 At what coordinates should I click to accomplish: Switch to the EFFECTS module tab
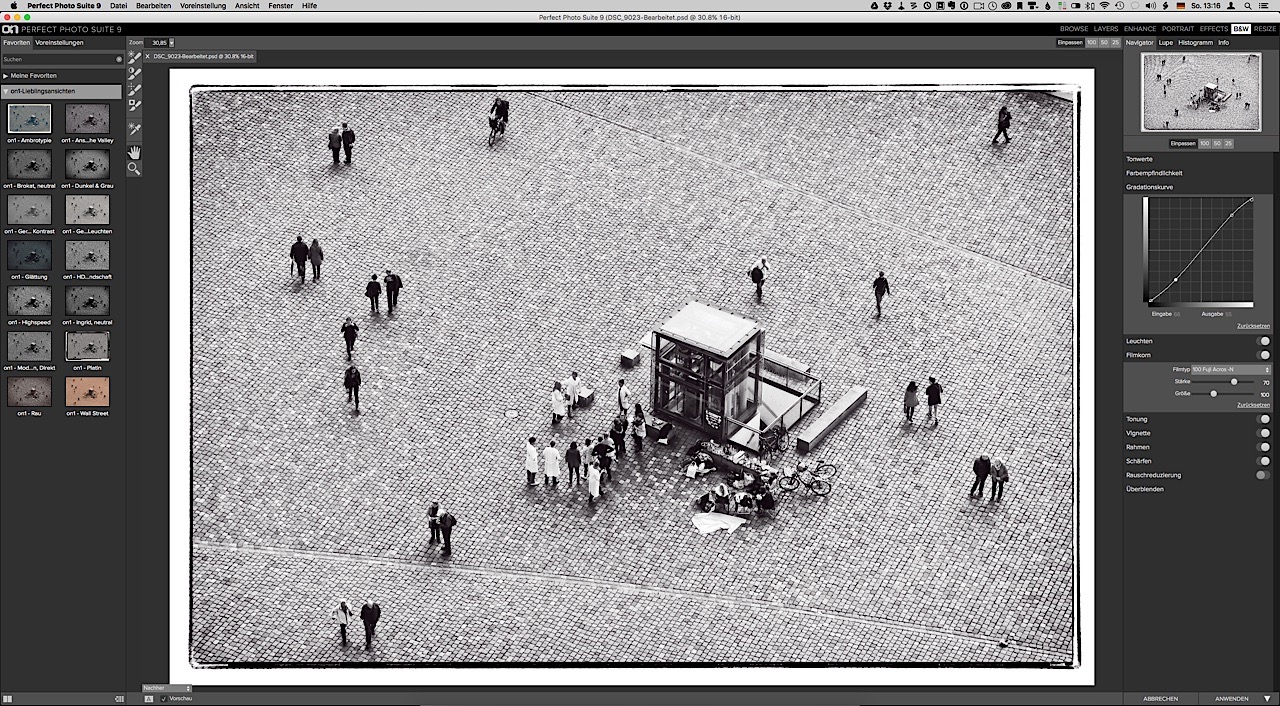pyautogui.click(x=1213, y=29)
